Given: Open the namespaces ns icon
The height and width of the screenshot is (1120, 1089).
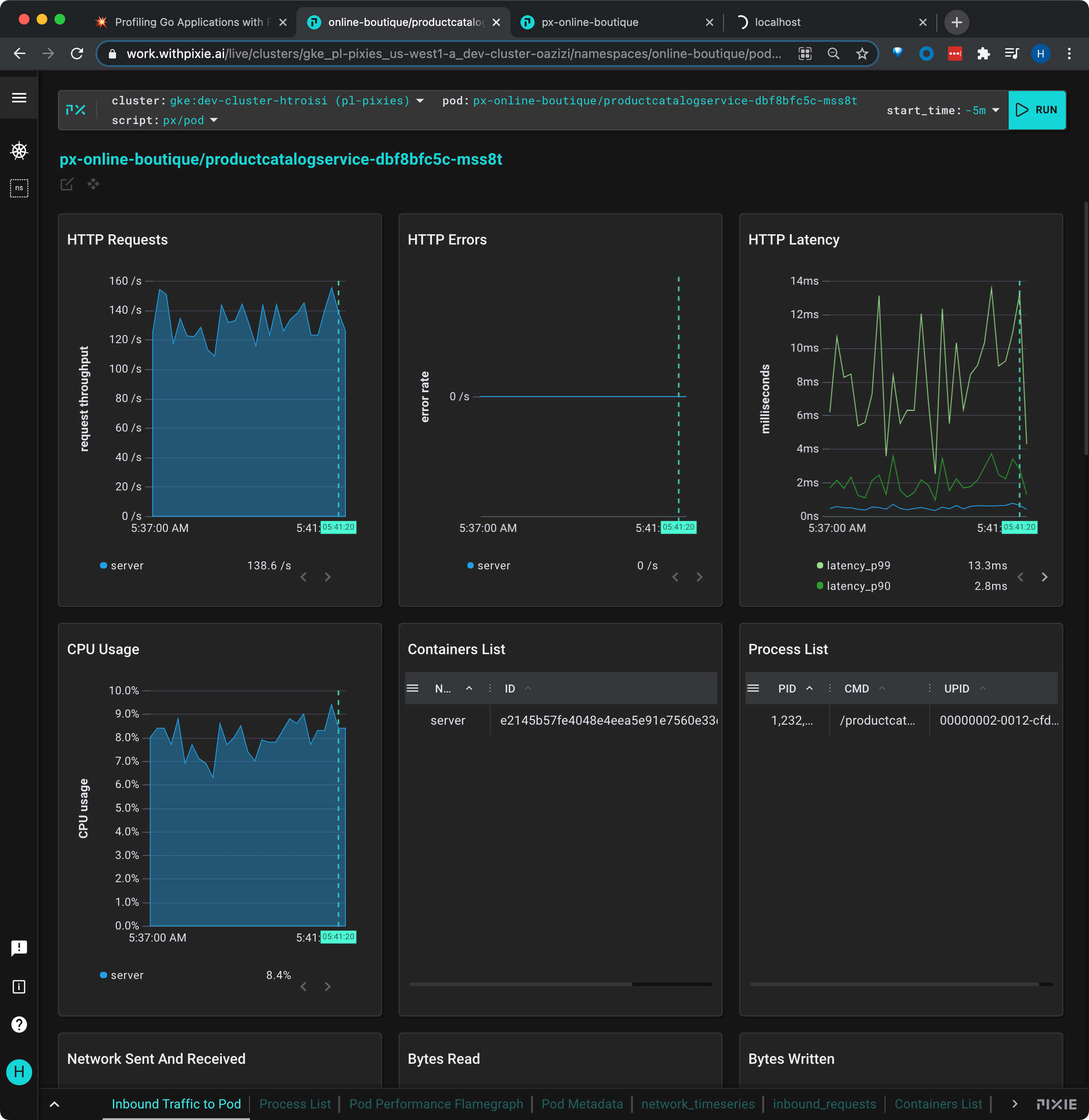Looking at the screenshot, I should coord(19,188).
